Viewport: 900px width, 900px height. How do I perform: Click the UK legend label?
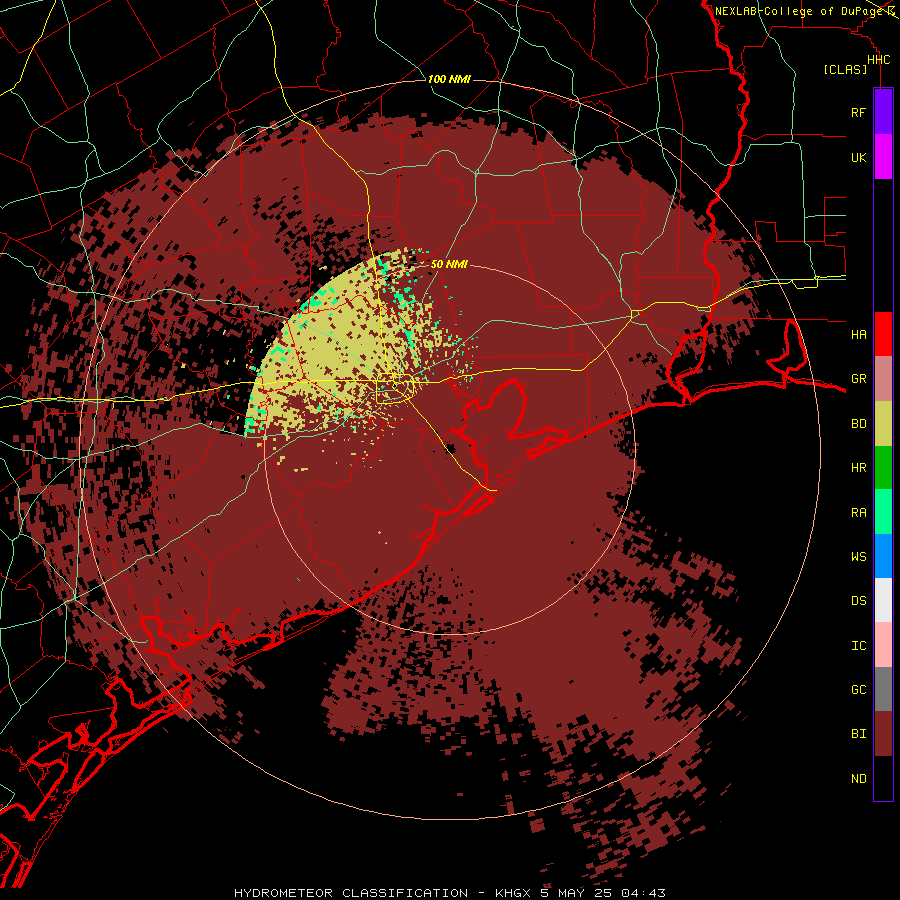[x=858, y=157]
